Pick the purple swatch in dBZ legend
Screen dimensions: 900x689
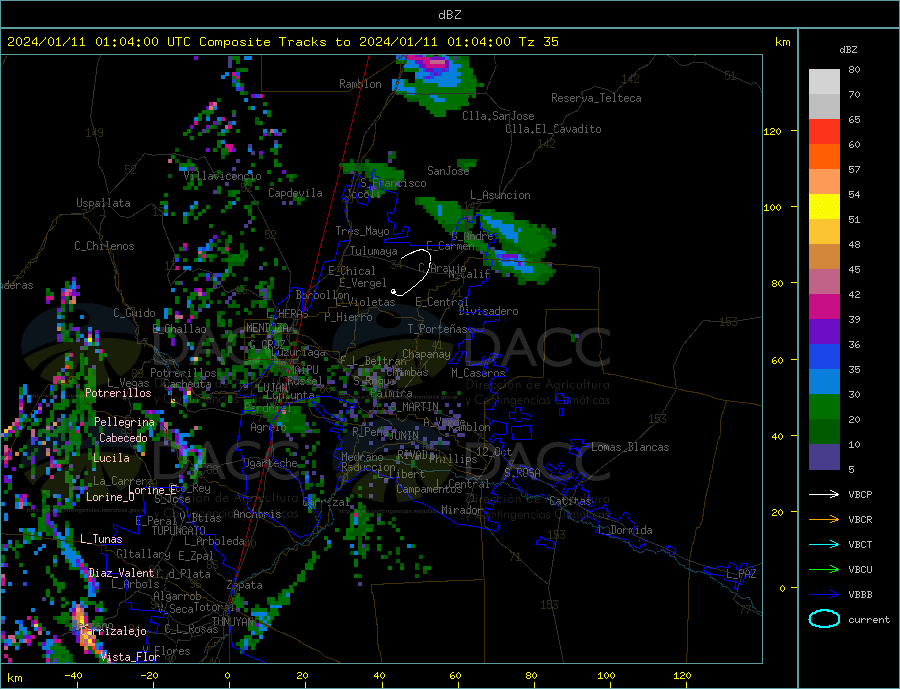tap(824, 332)
